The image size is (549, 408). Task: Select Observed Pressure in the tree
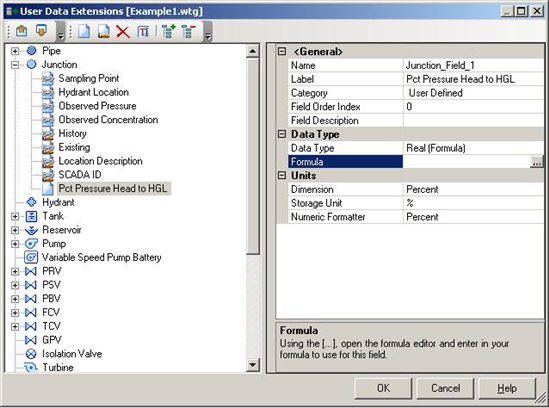coord(97,106)
